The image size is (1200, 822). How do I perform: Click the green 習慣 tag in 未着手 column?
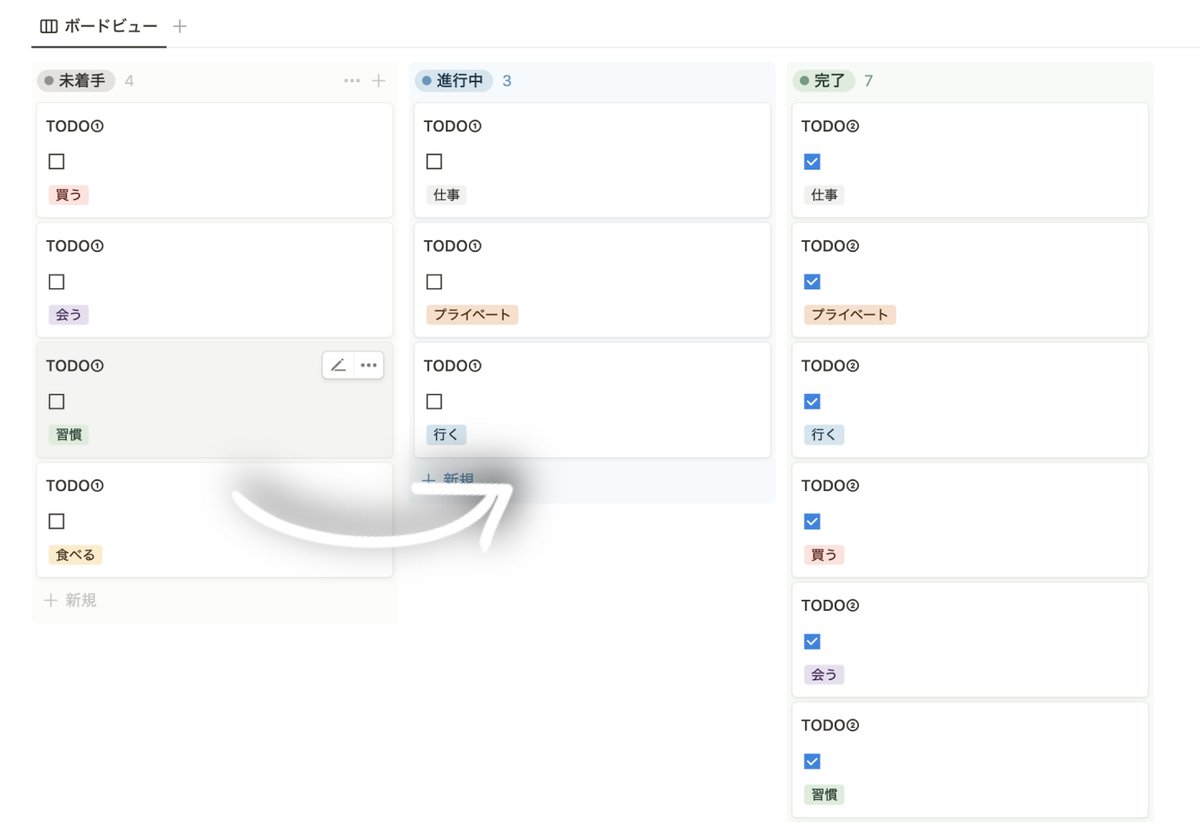click(69, 435)
